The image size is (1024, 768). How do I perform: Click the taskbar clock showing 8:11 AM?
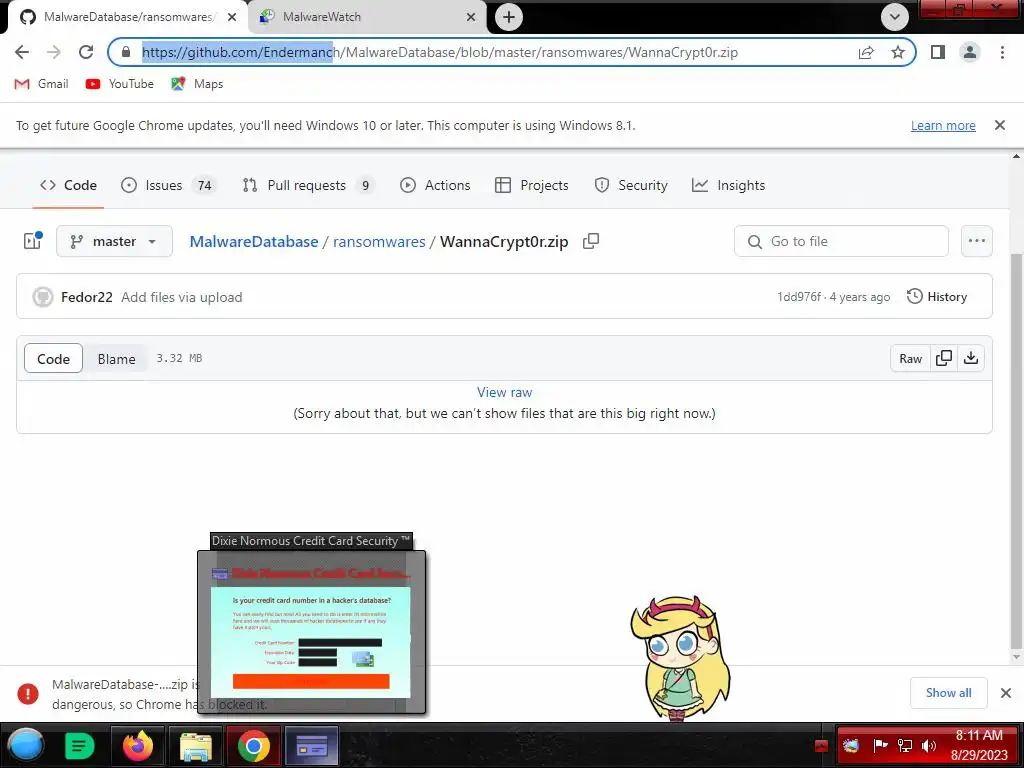[978, 745]
